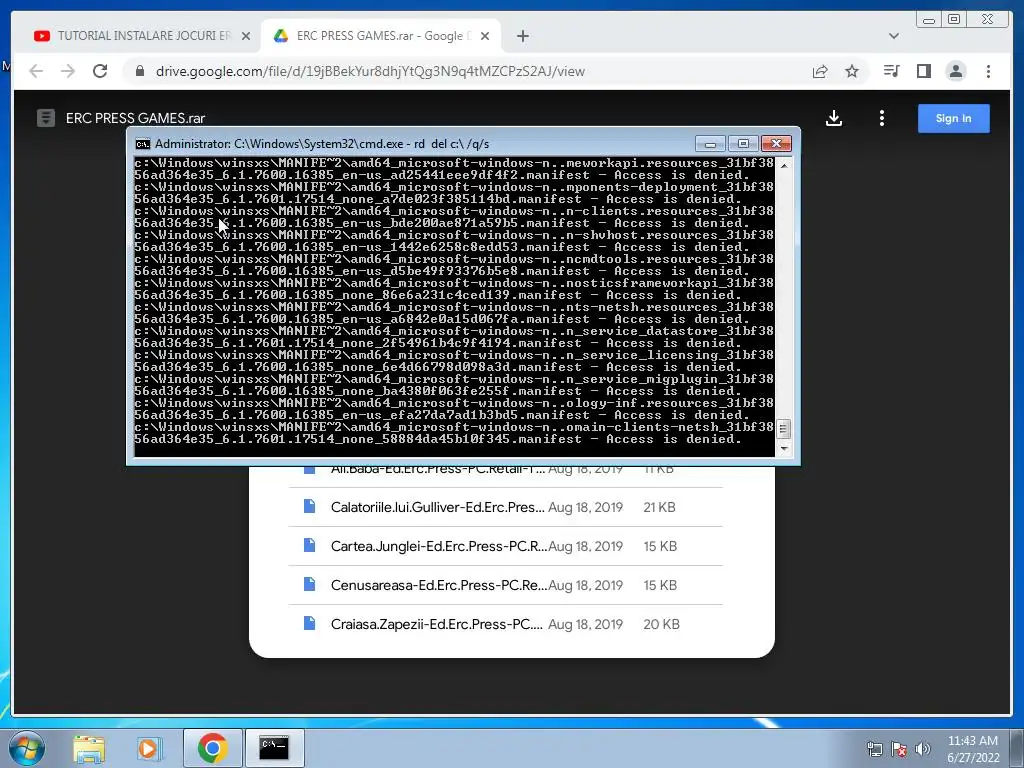The height and width of the screenshot is (768, 1024).
Task: Toggle the Chrome side panel
Action: (923, 71)
